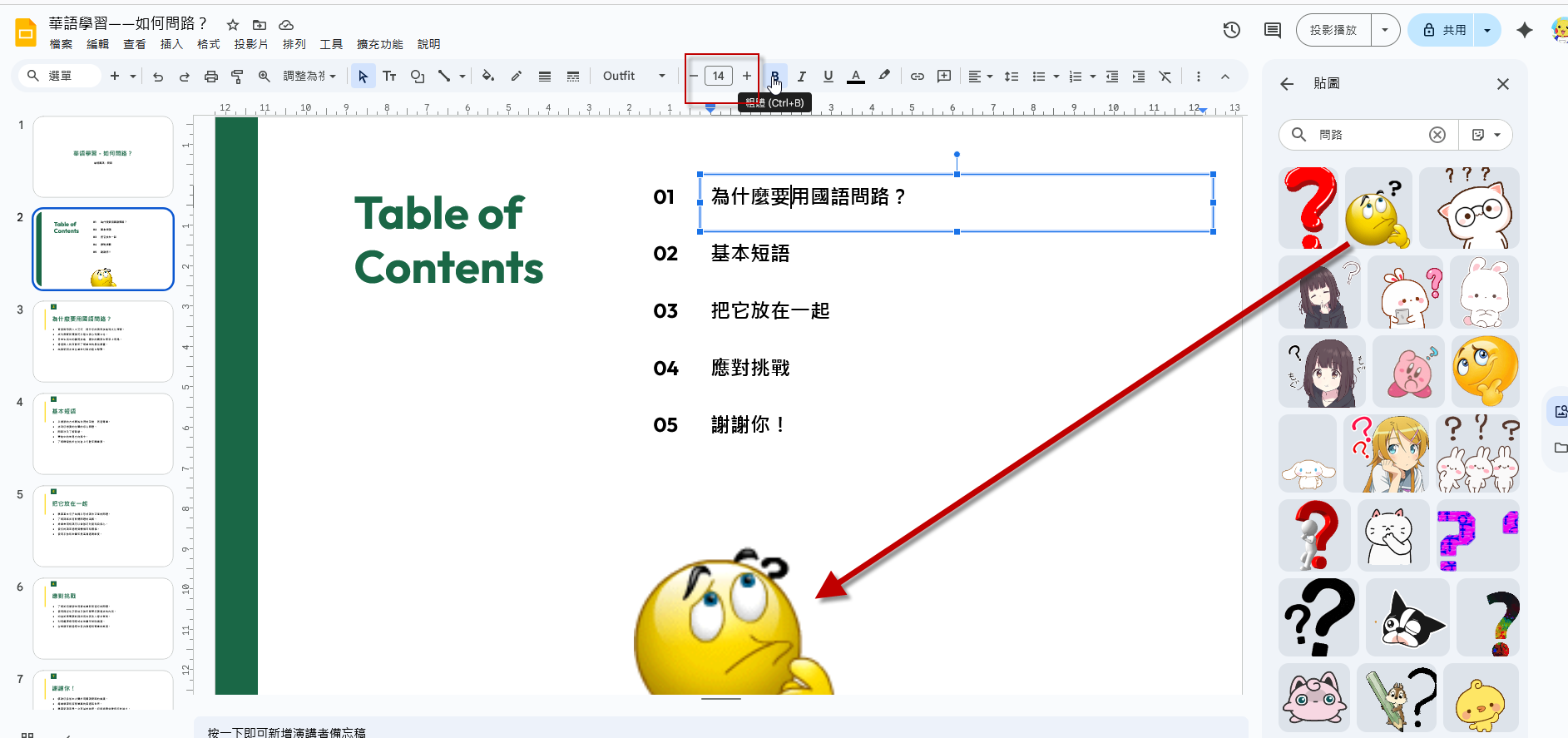Select the arrow cursor tool
Screen dimensions: 1568x738
(363, 77)
